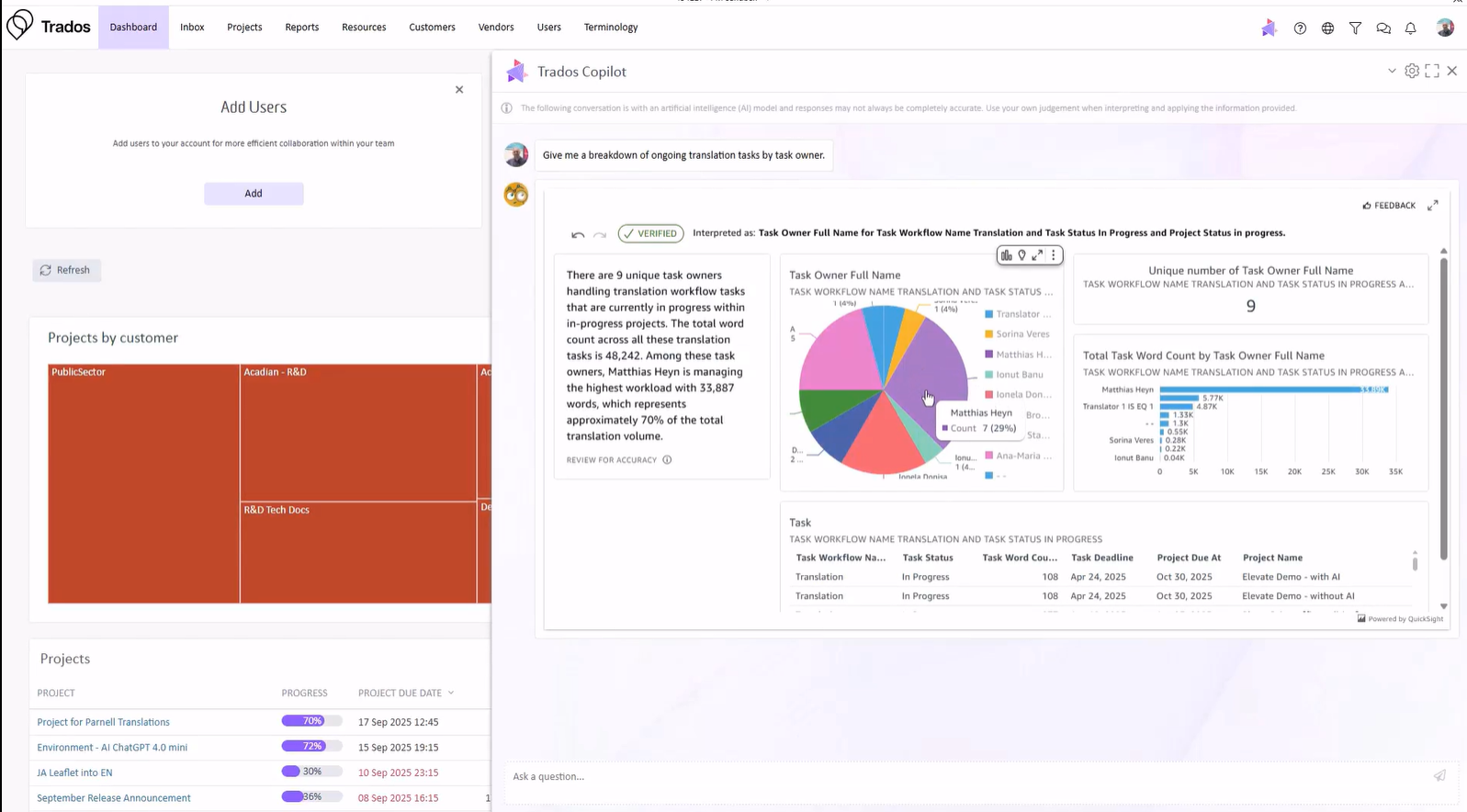The image size is (1467, 812).
Task: Click the globe language icon
Action: [1327, 28]
